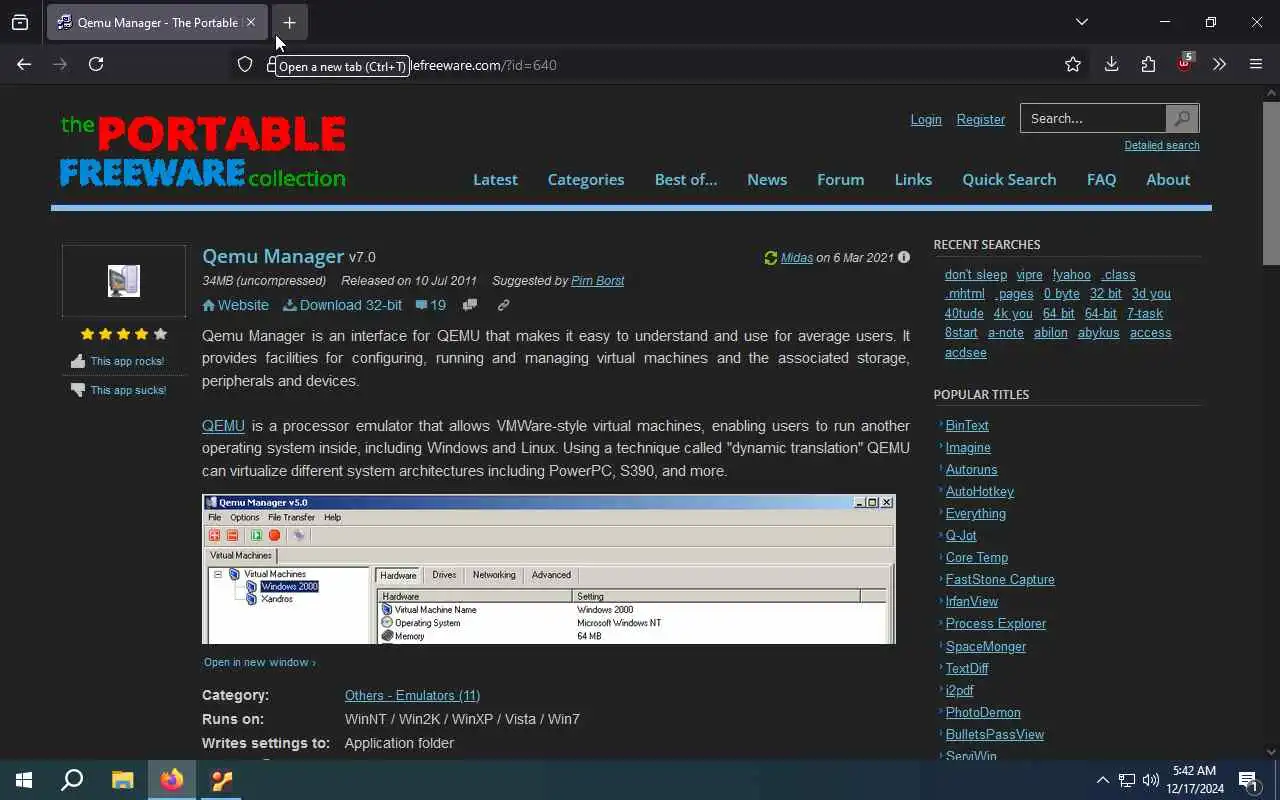1280x800 pixels.
Task: Open the Website link
Action: 235,305
